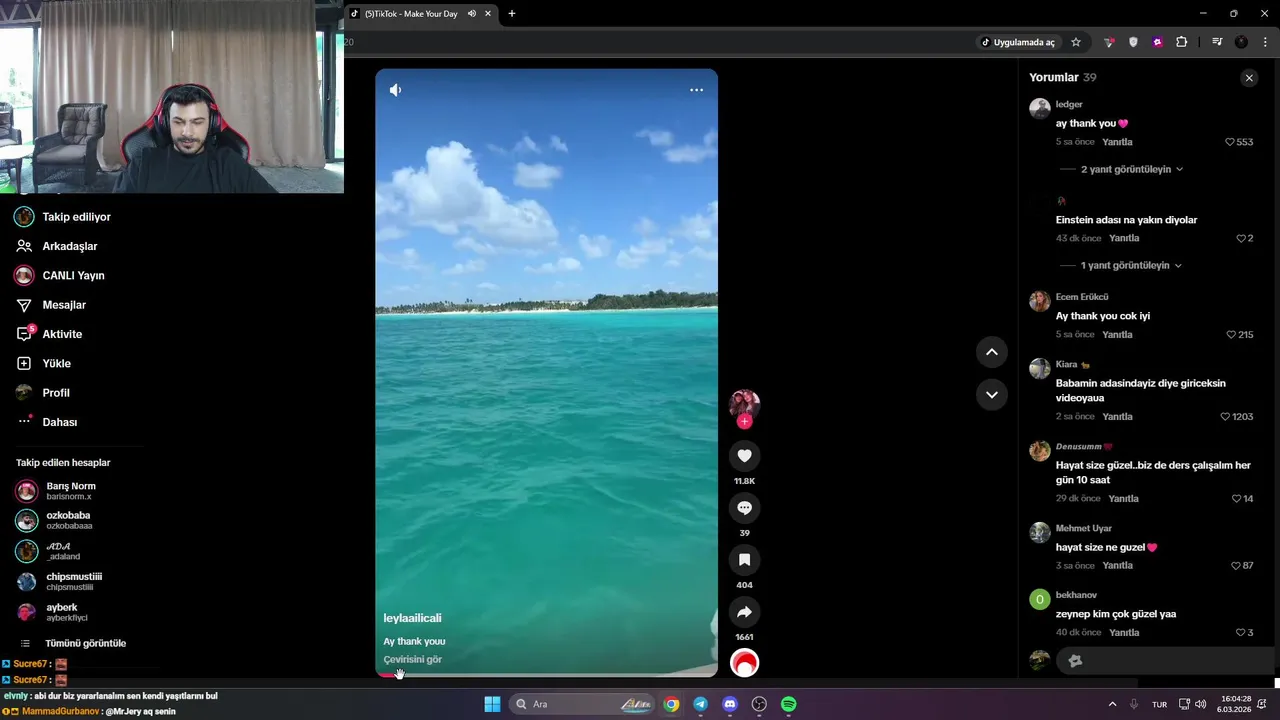The width and height of the screenshot is (1280, 720).
Task: Click 'Çevirisini gör' translation link
Action: pyautogui.click(x=412, y=660)
